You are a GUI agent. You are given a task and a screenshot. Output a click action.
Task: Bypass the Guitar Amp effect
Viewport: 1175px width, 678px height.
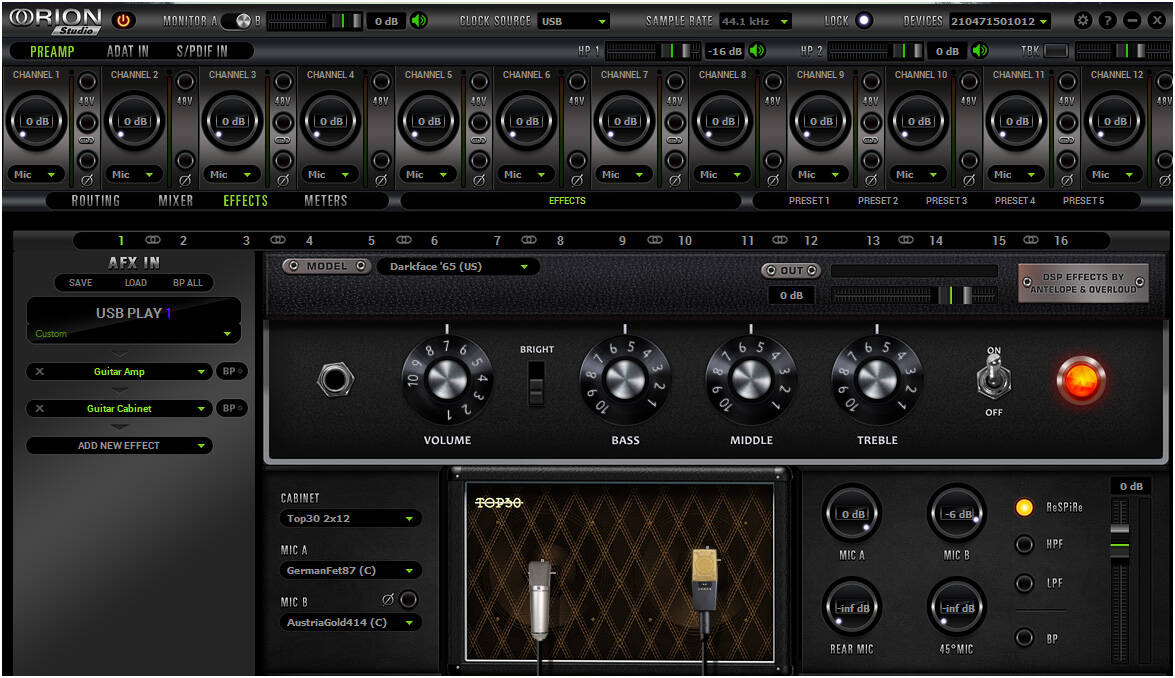[x=232, y=372]
